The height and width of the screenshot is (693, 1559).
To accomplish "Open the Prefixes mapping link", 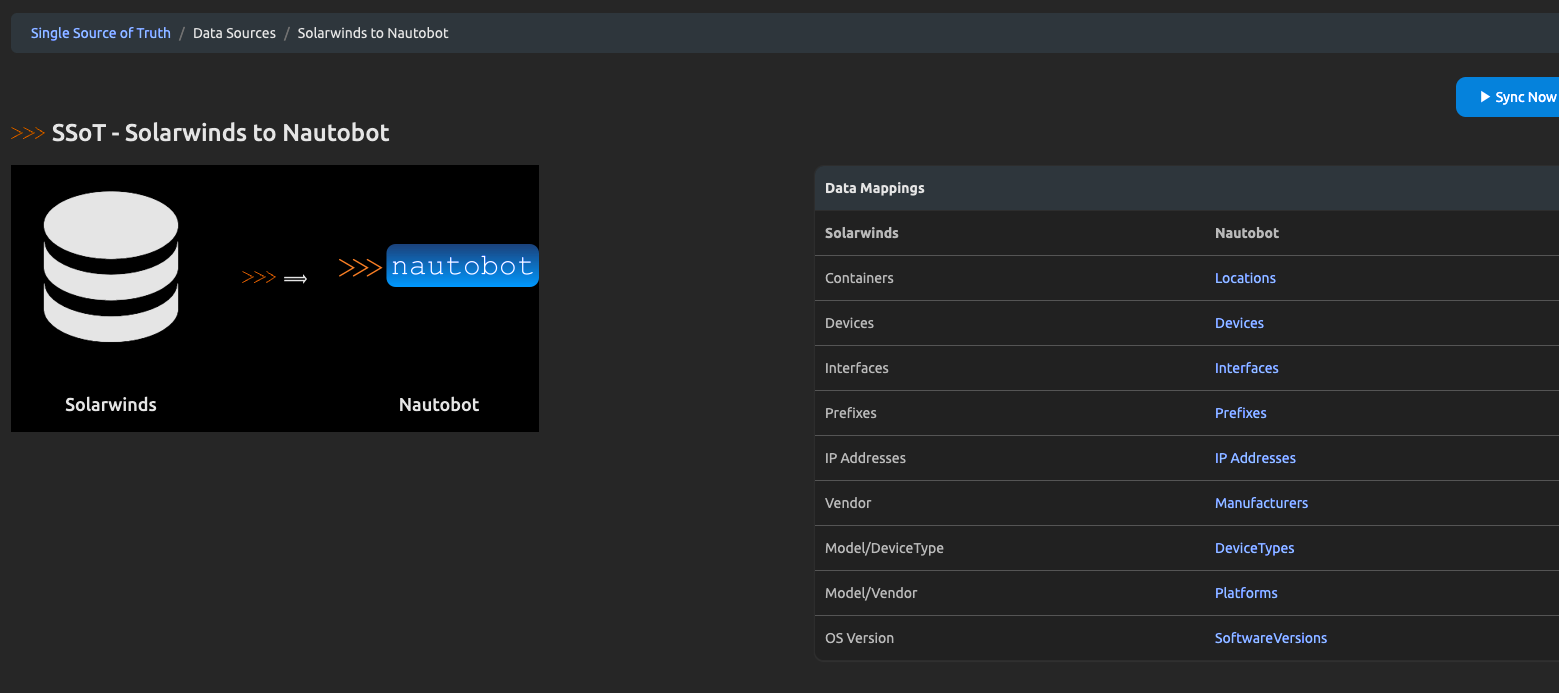I will (1240, 413).
